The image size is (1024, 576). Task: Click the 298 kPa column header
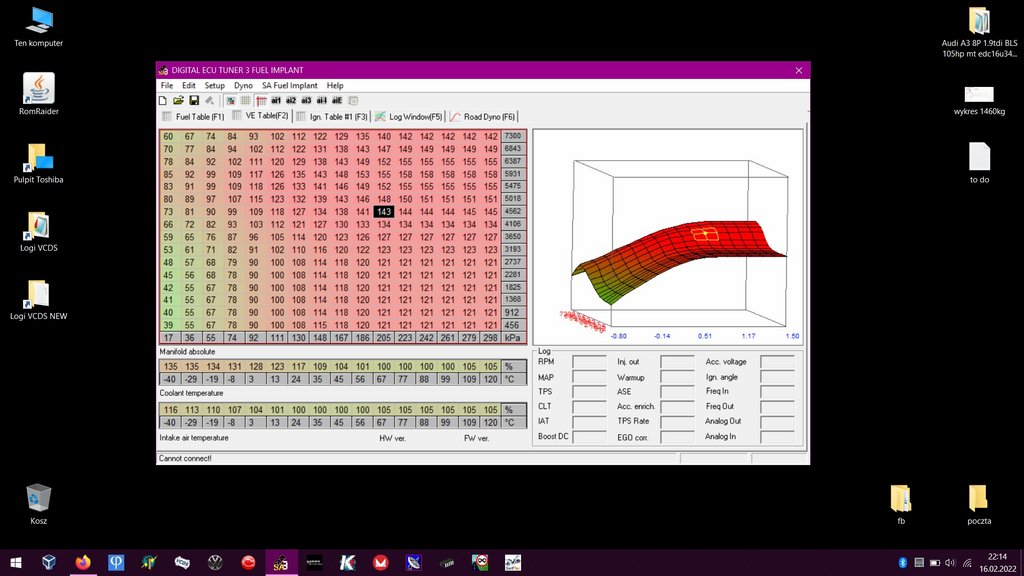click(490, 338)
